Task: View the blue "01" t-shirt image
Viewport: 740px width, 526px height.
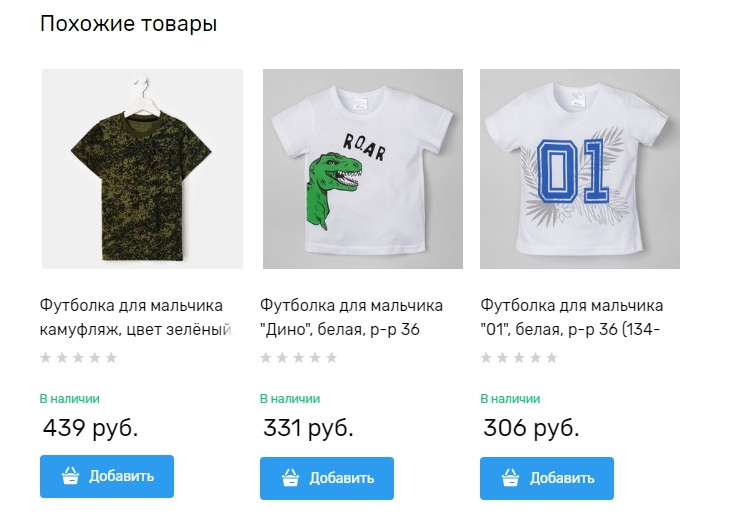Action: 580,168
